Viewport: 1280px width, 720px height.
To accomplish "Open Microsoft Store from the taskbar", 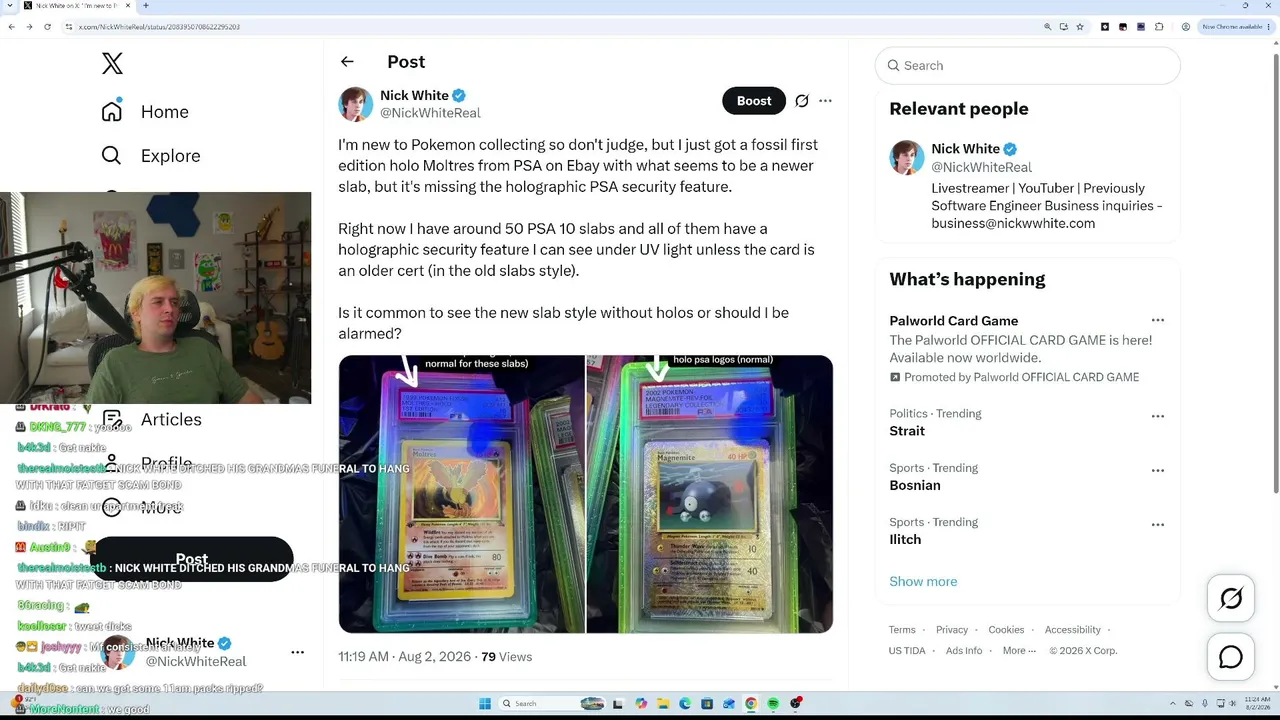I will [707, 704].
